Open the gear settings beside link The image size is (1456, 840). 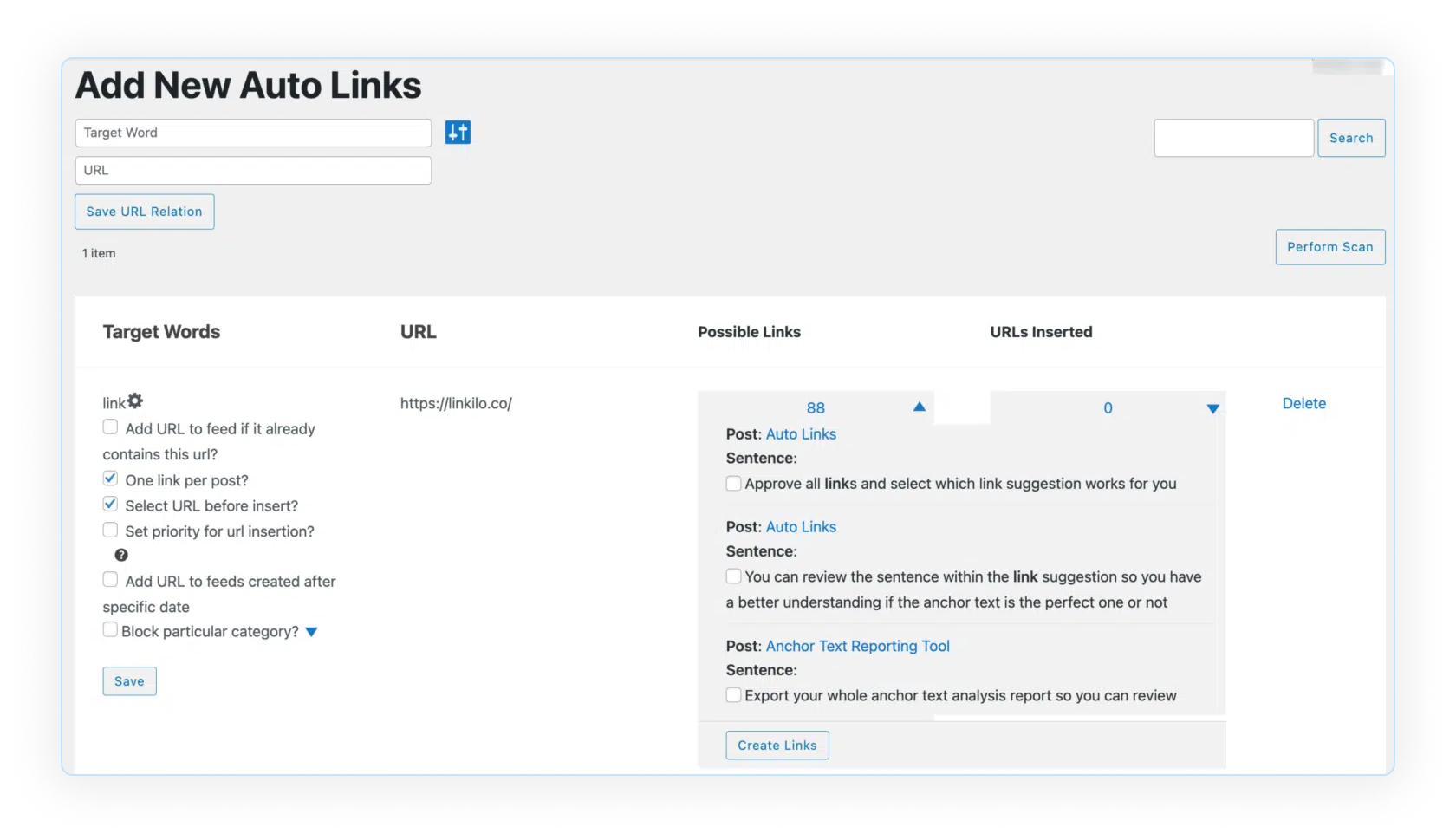[x=135, y=401]
